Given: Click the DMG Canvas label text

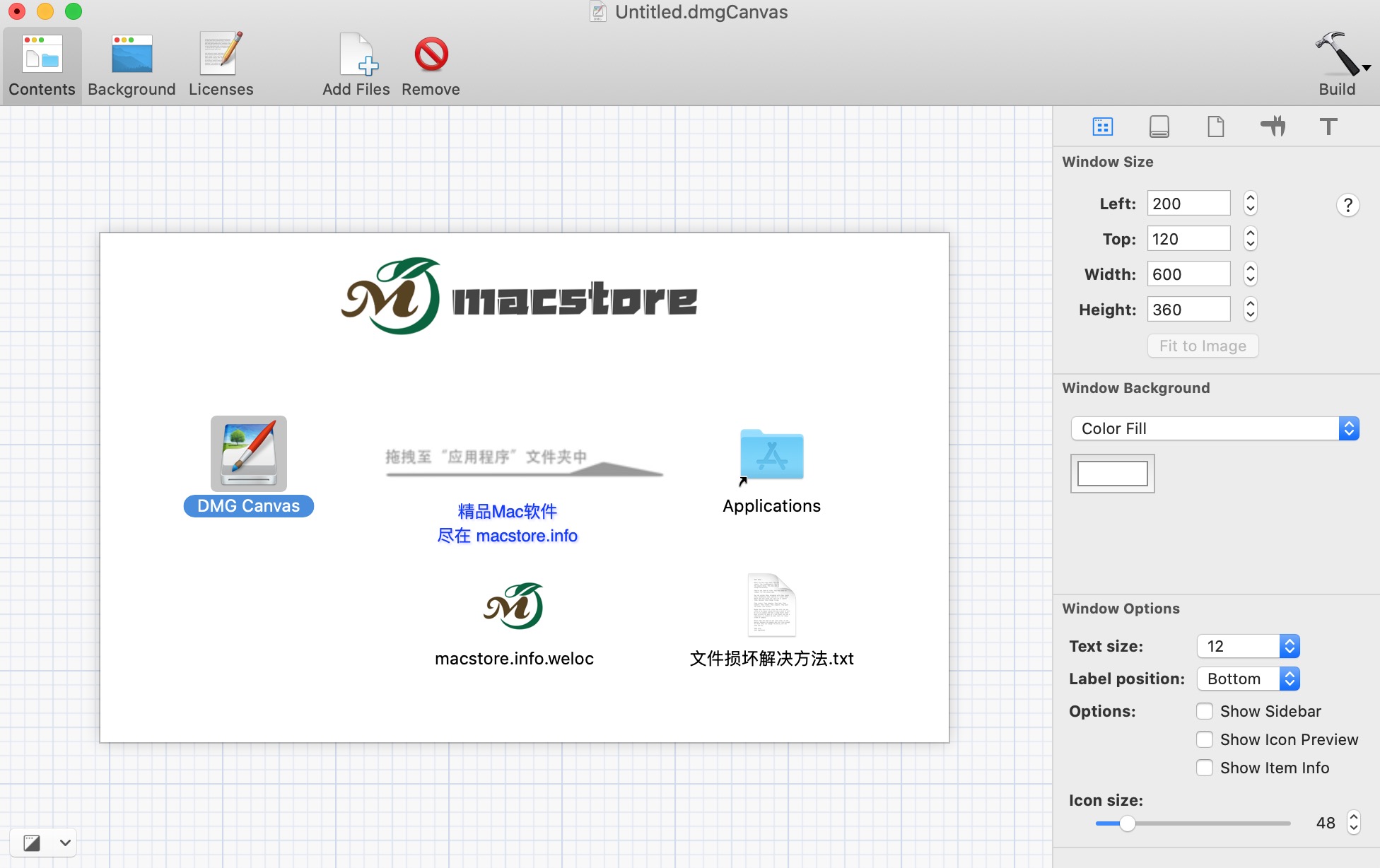Looking at the screenshot, I should pyautogui.click(x=248, y=506).
